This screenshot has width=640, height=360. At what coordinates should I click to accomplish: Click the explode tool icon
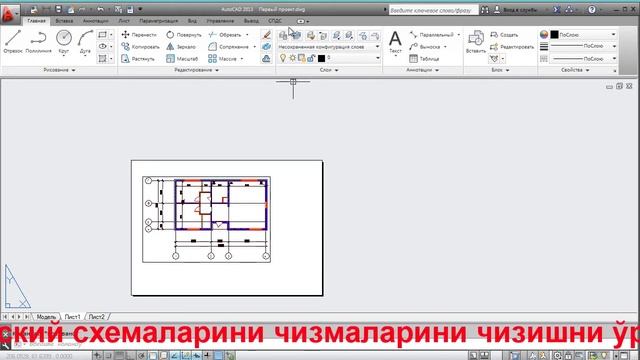267,47
